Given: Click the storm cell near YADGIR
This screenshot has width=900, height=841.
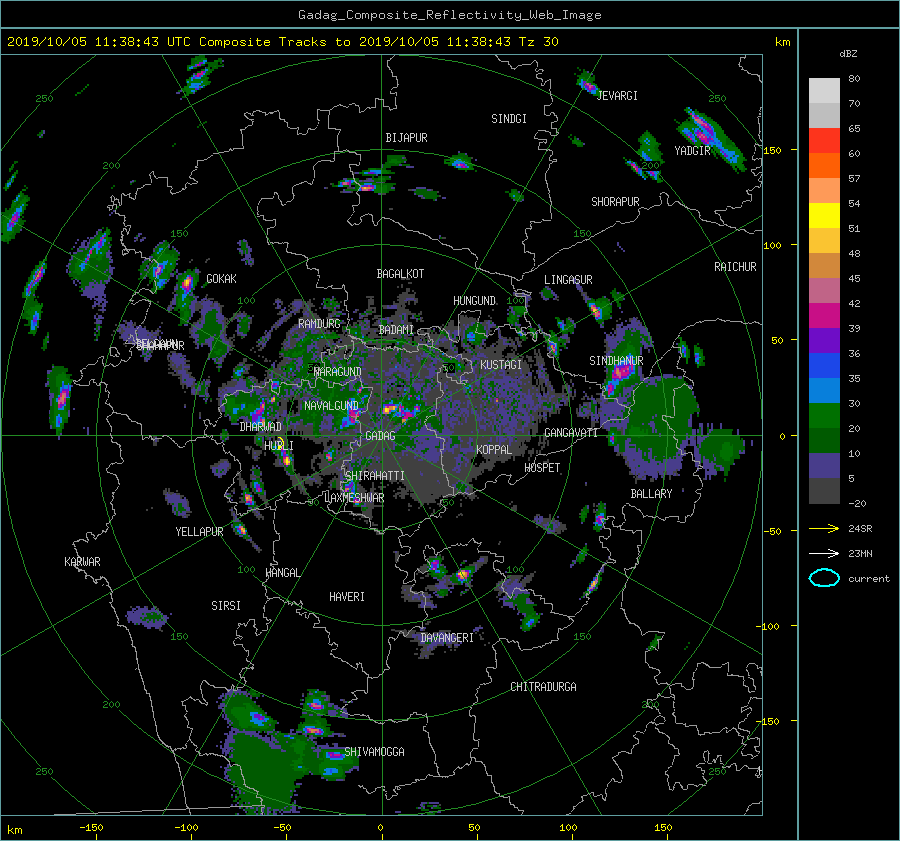Looking at the screenshot, I should (709, 138).
